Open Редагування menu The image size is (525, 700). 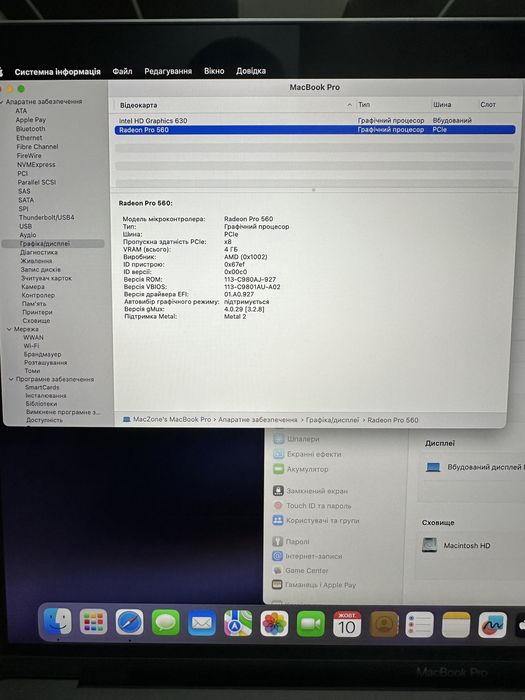pos(168,71)
